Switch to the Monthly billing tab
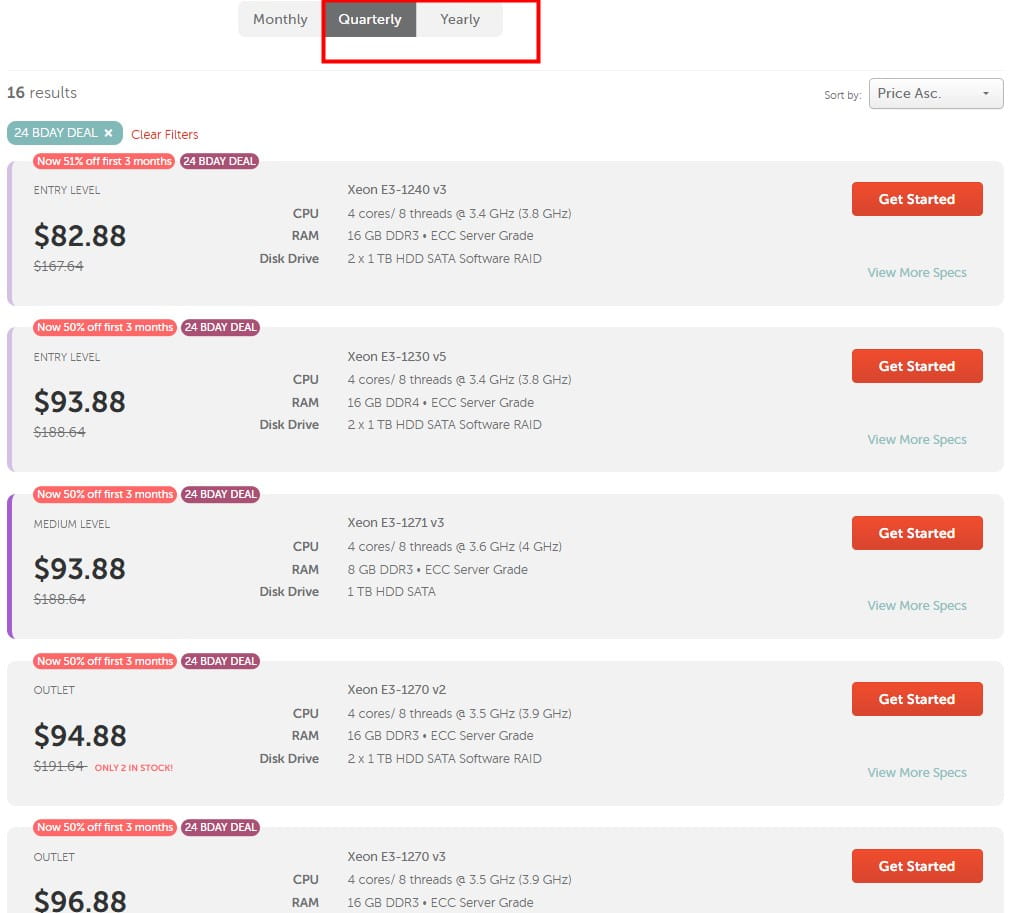This screenshot has height=913, width=1014. (279, 19)
